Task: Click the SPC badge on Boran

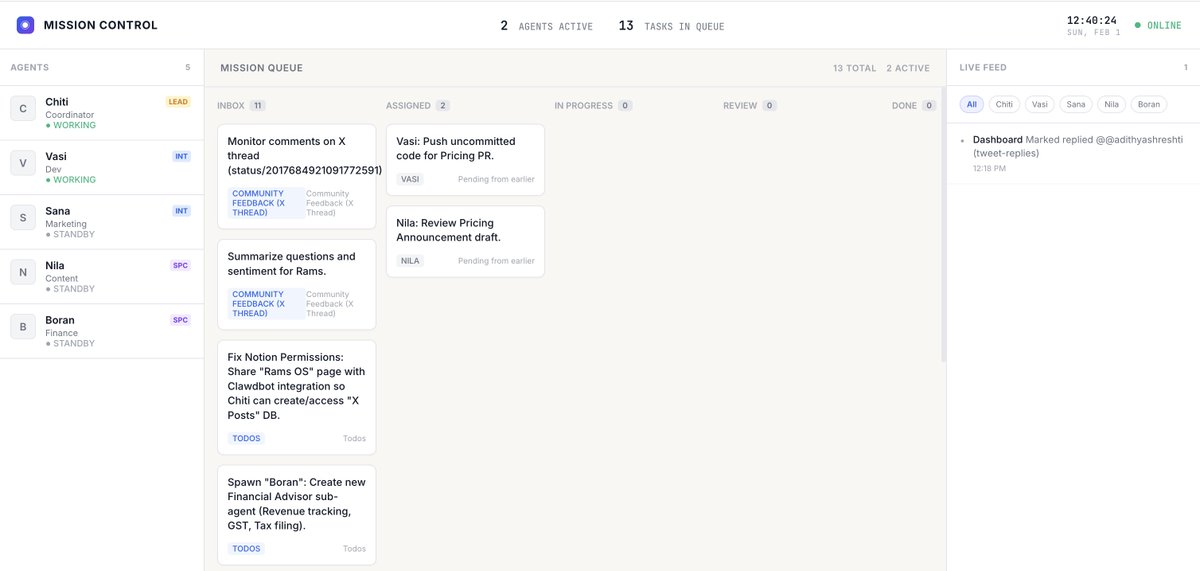Action: pos(180,320)
